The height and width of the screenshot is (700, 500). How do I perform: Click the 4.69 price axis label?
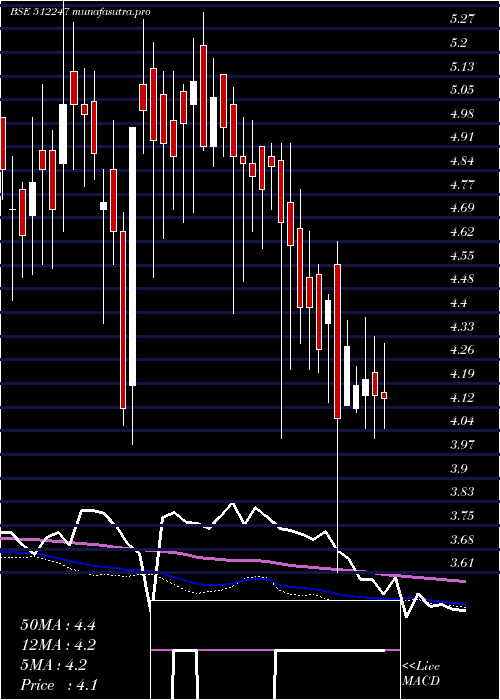point(462,208)
